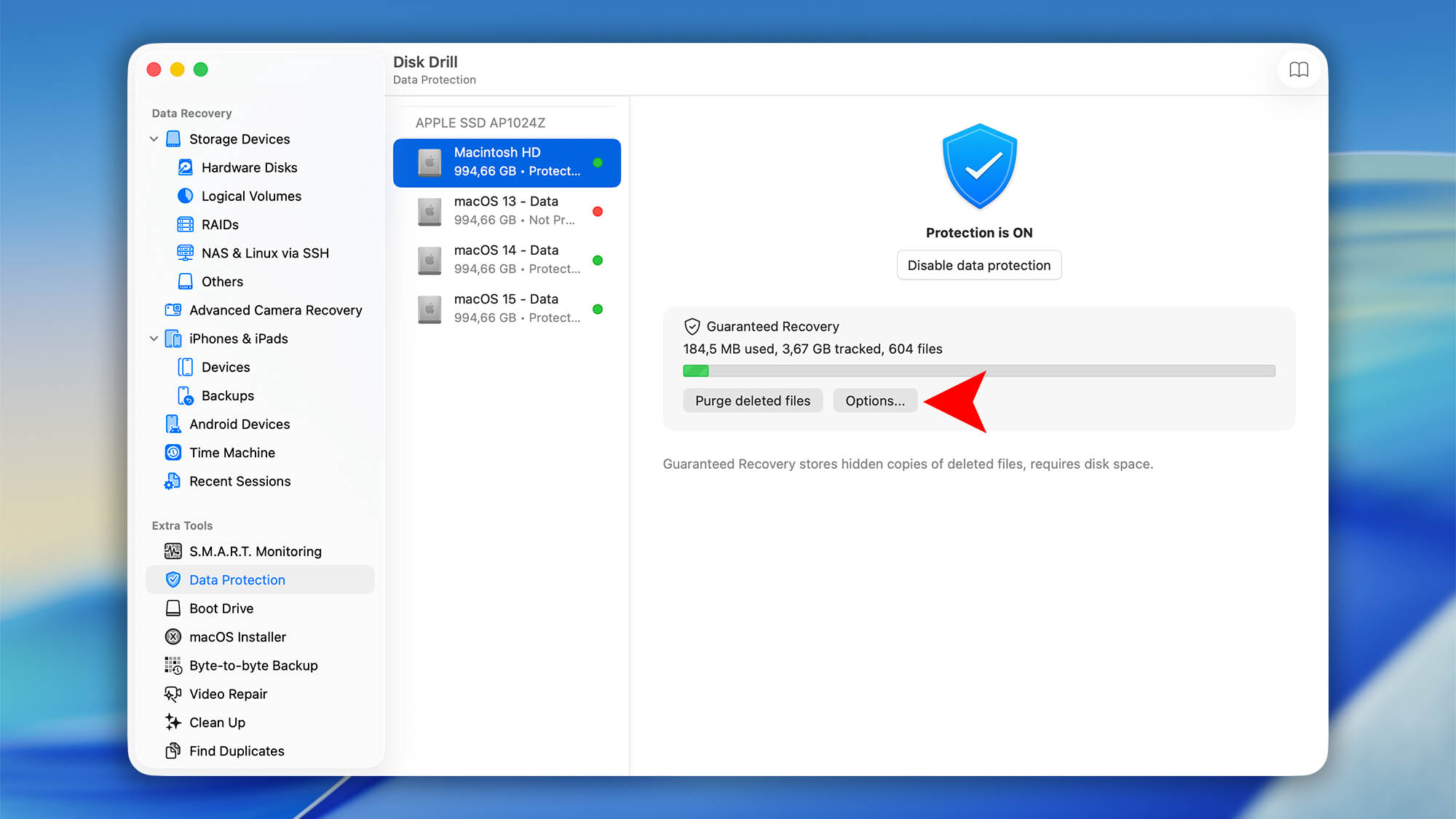
Task: Click the large Protection shield icon
Action: coord(979,167)
